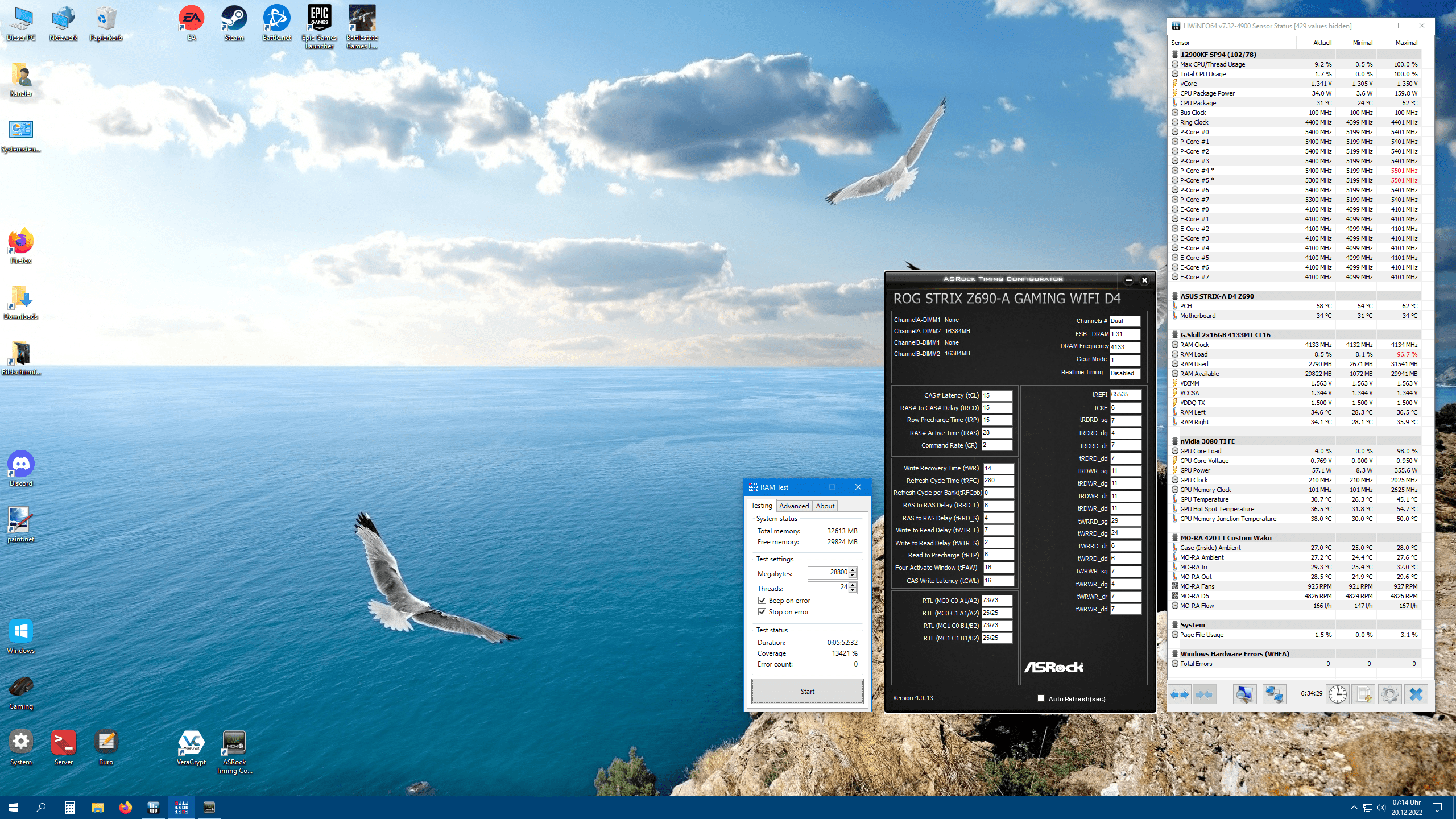1456x819 pixels.
Task: Open the Battlestate Games Launcher icon
Action: 362,27
